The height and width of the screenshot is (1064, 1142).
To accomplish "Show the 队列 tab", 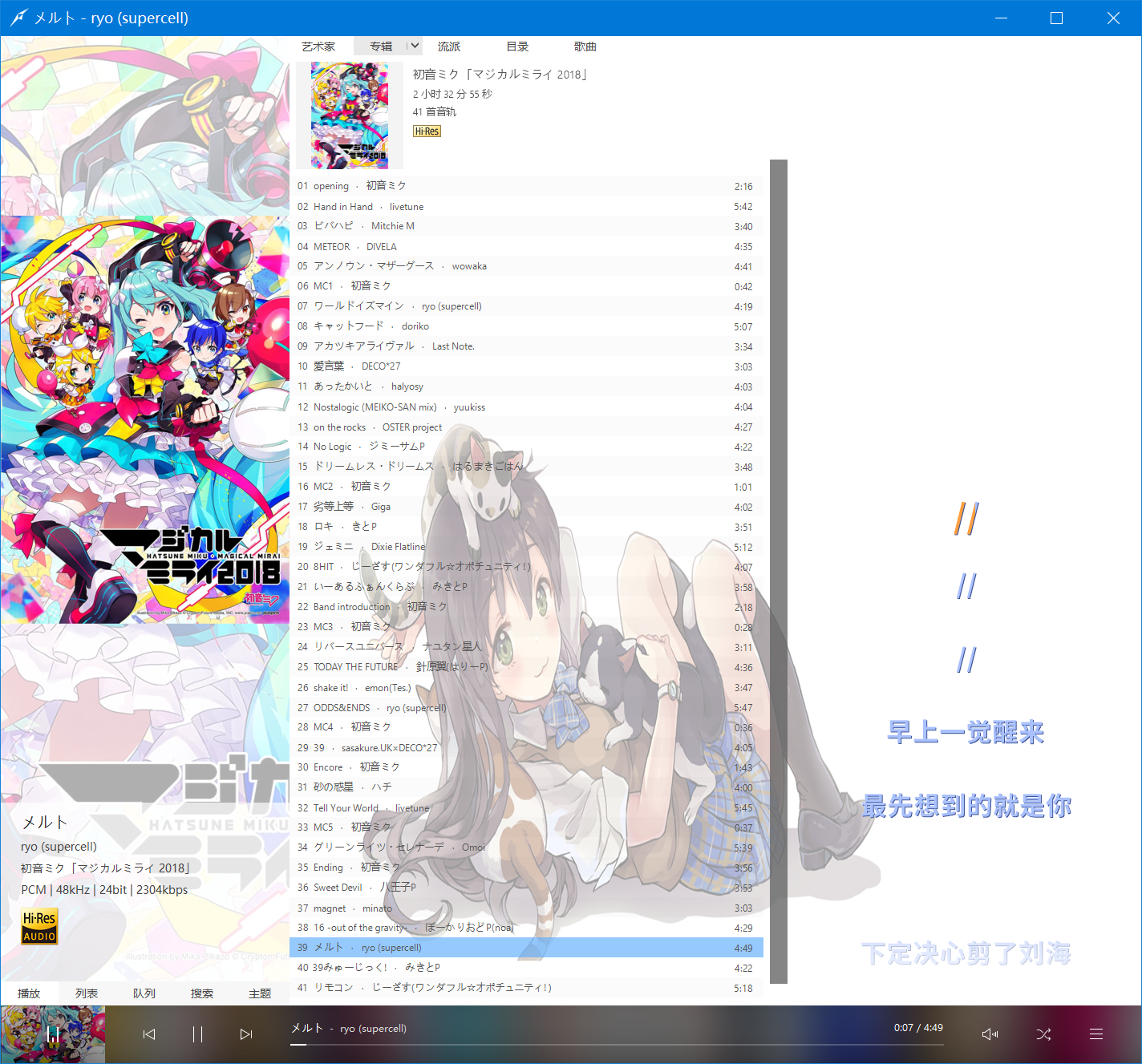I will [x=144, y=993].
